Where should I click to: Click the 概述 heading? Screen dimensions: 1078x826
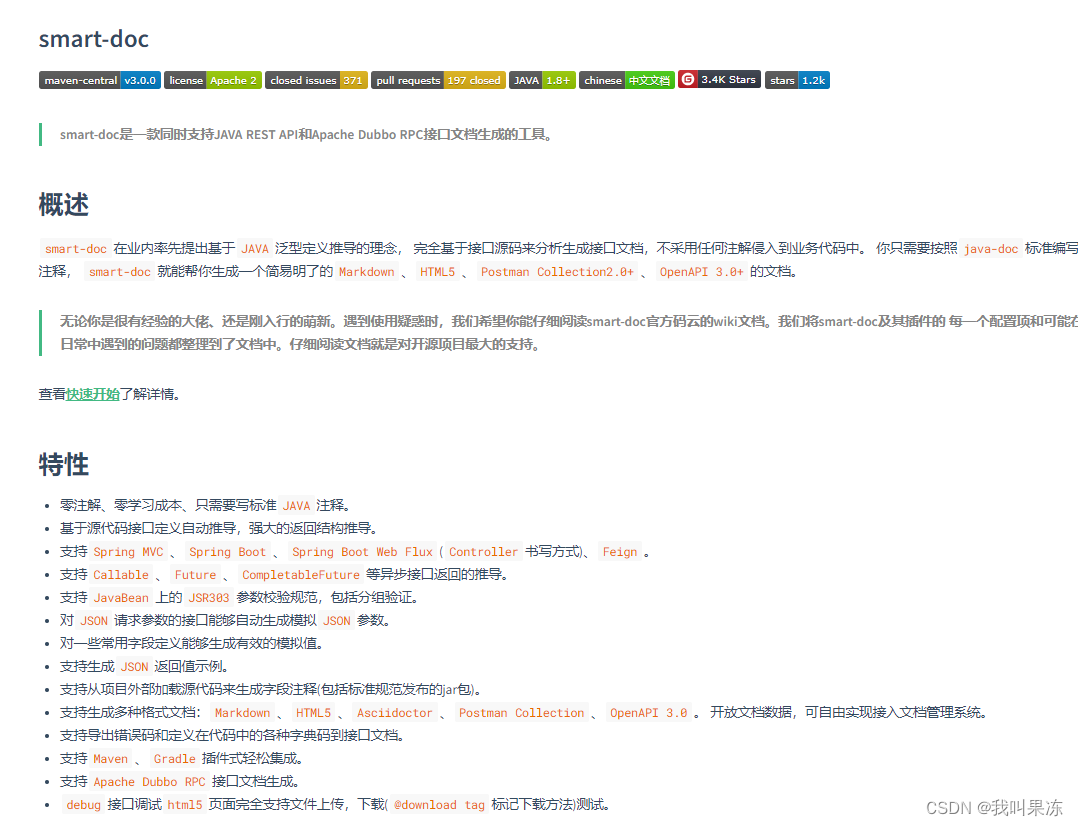[63, 205]
